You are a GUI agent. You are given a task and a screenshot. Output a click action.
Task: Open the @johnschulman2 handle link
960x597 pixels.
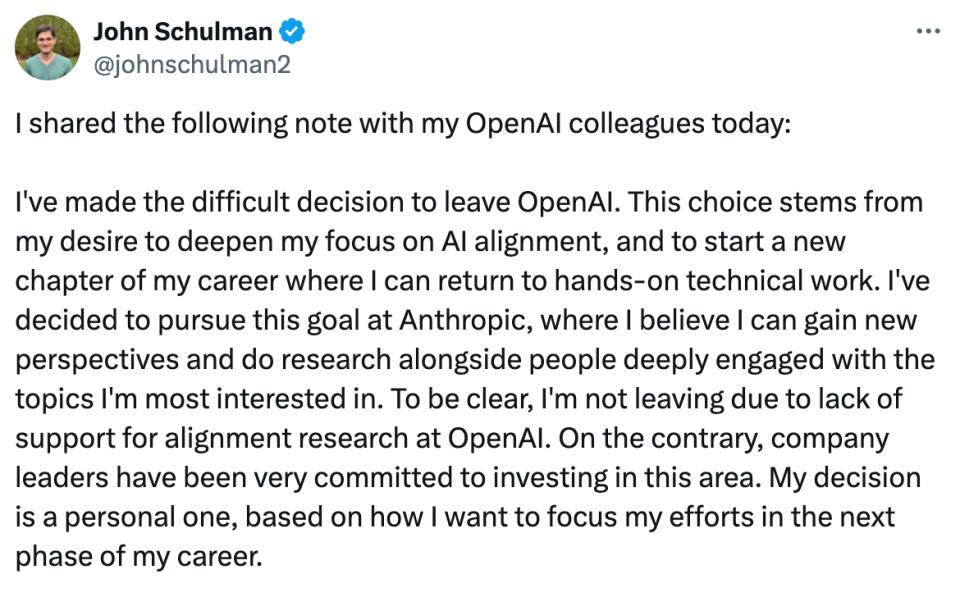[x=192, y=63]
